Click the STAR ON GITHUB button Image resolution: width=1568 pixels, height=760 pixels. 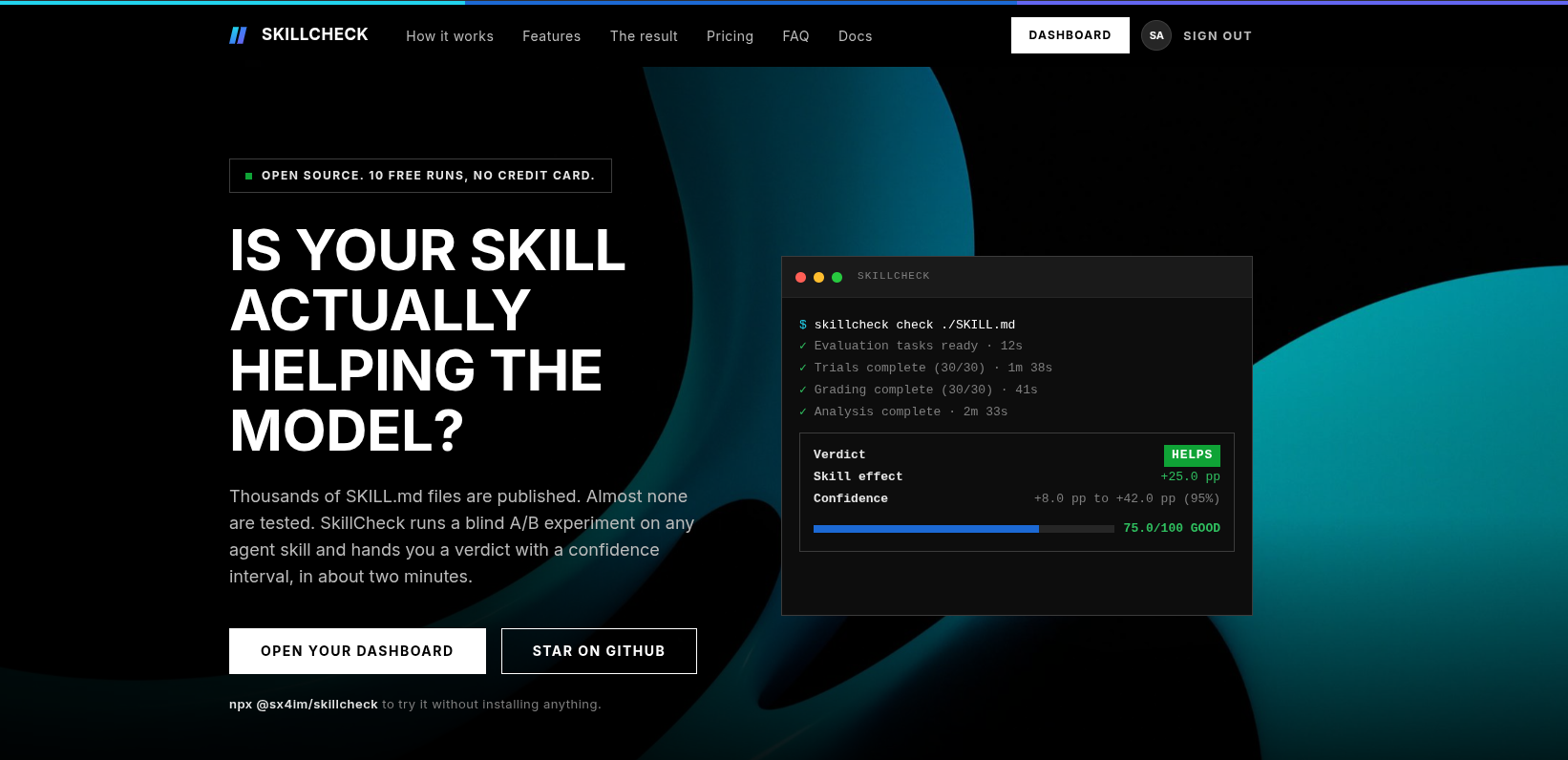coord(599,651)
